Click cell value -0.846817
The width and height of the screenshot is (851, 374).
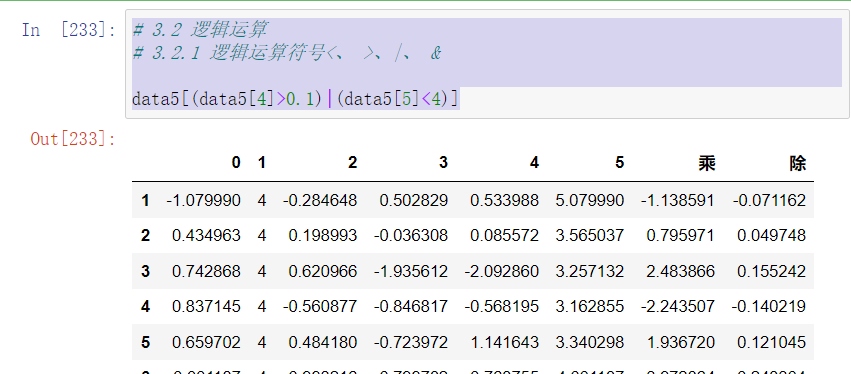click(x=411, y=307)
